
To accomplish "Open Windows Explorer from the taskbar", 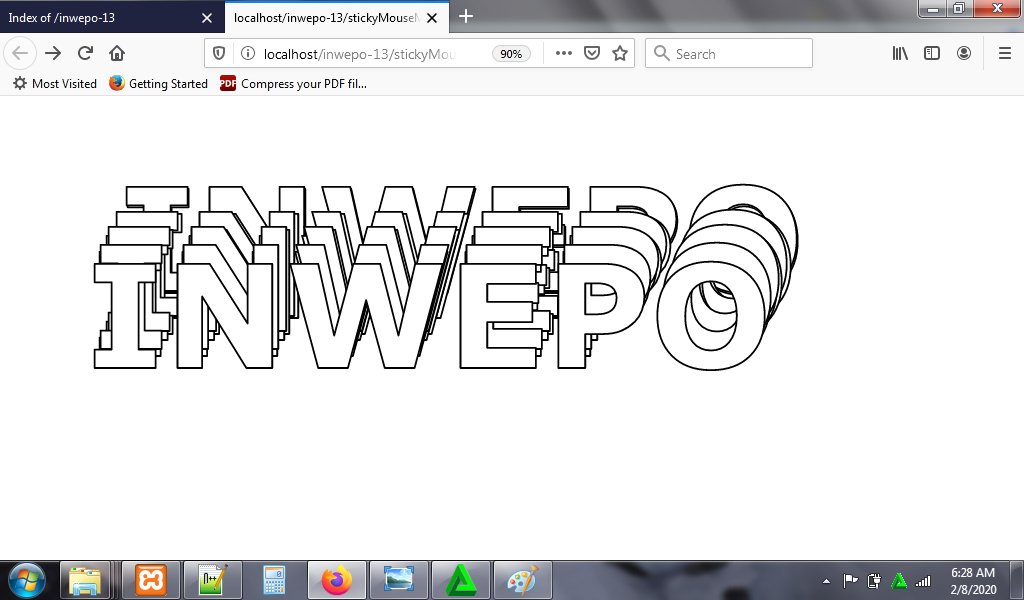I will [x=85, y=580].
